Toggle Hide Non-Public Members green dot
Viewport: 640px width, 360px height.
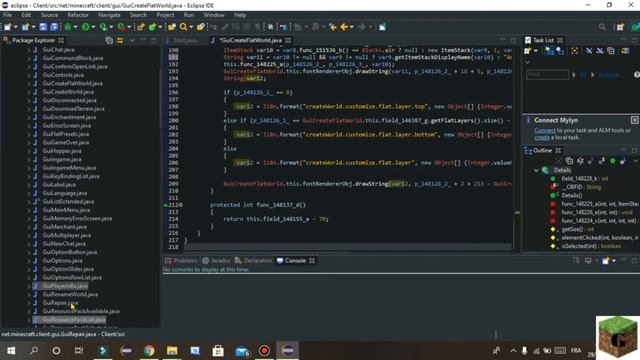pos(612,161)
